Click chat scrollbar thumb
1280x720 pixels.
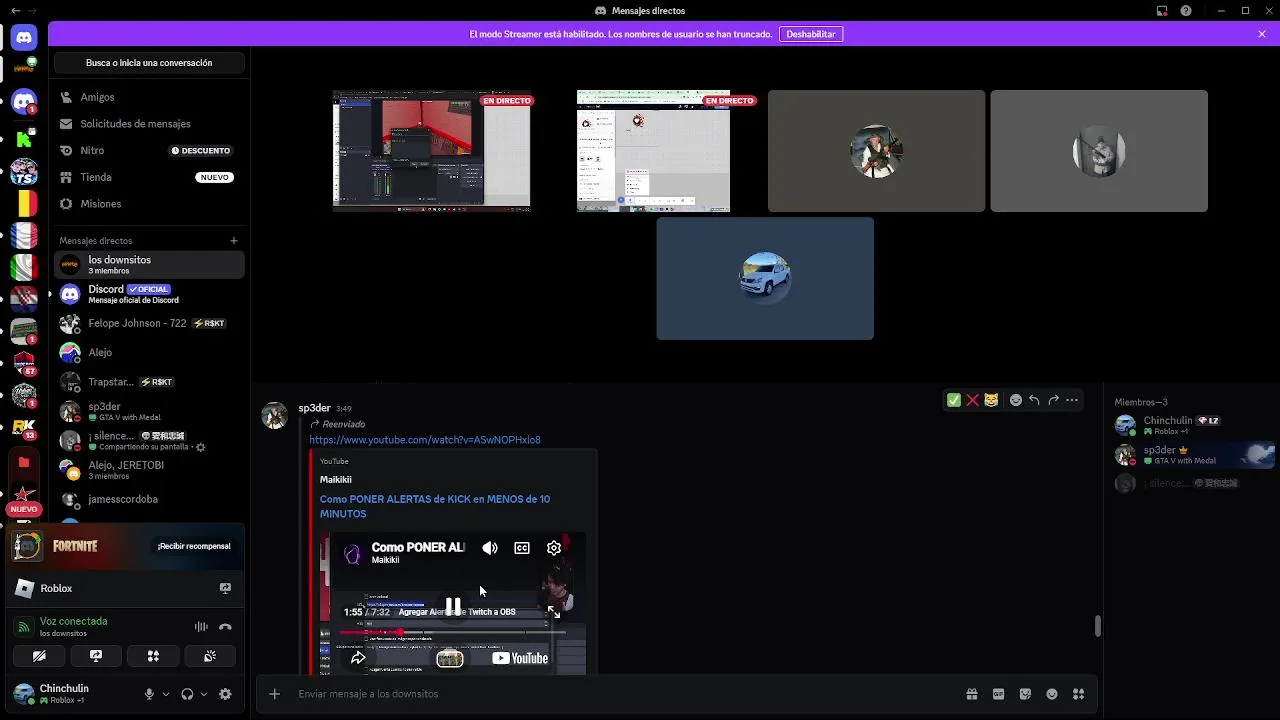(1097, 626)
